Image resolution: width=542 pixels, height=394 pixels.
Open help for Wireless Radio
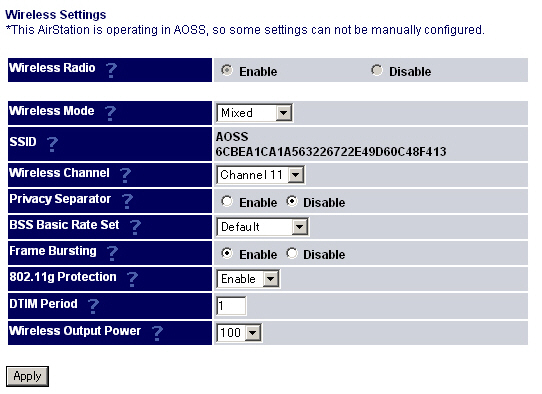111,70
